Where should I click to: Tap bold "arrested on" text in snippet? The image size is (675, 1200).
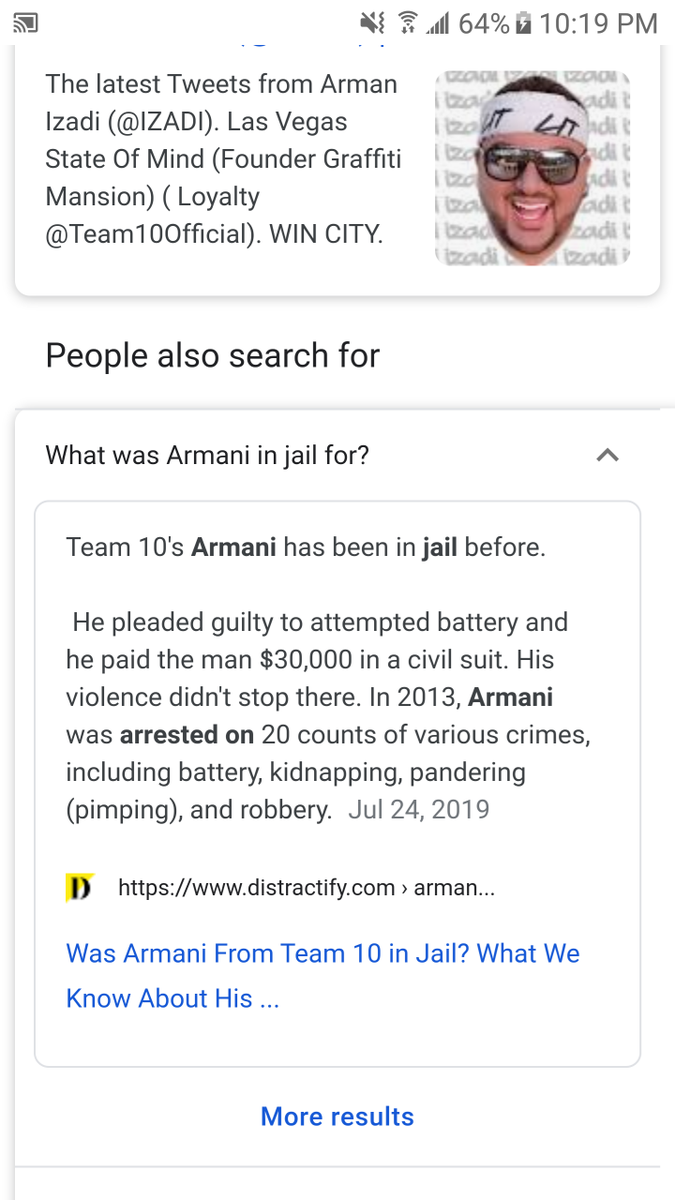(x=187, y=734)
